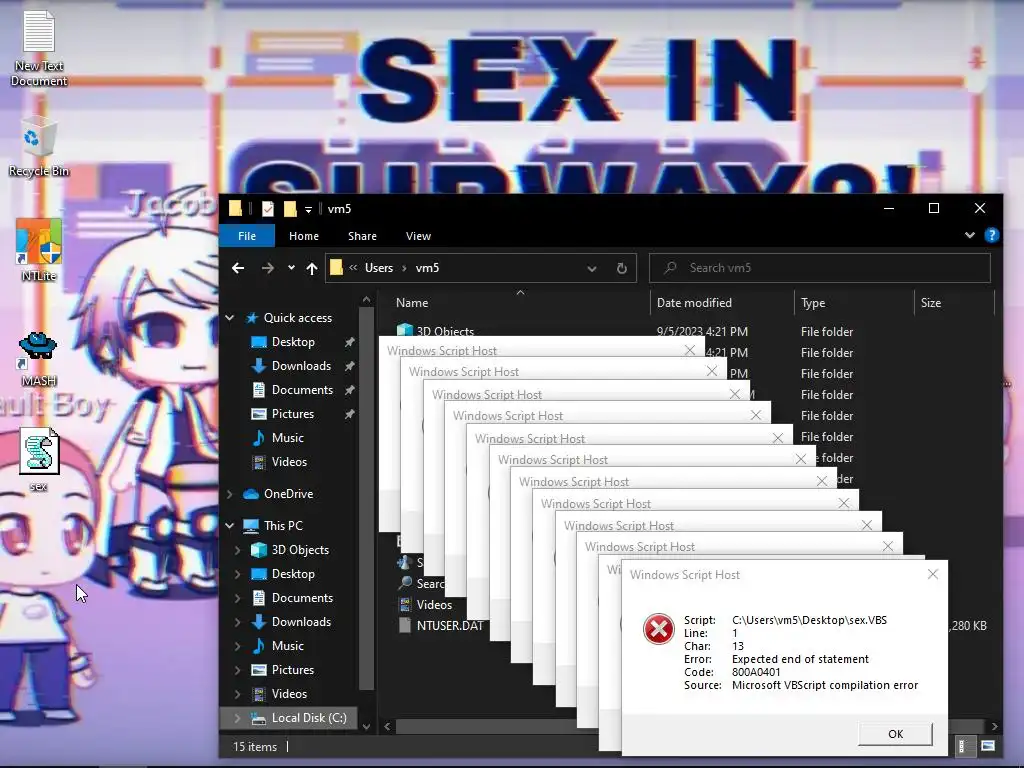Open the Share ribbon tab

pos(362,236)
